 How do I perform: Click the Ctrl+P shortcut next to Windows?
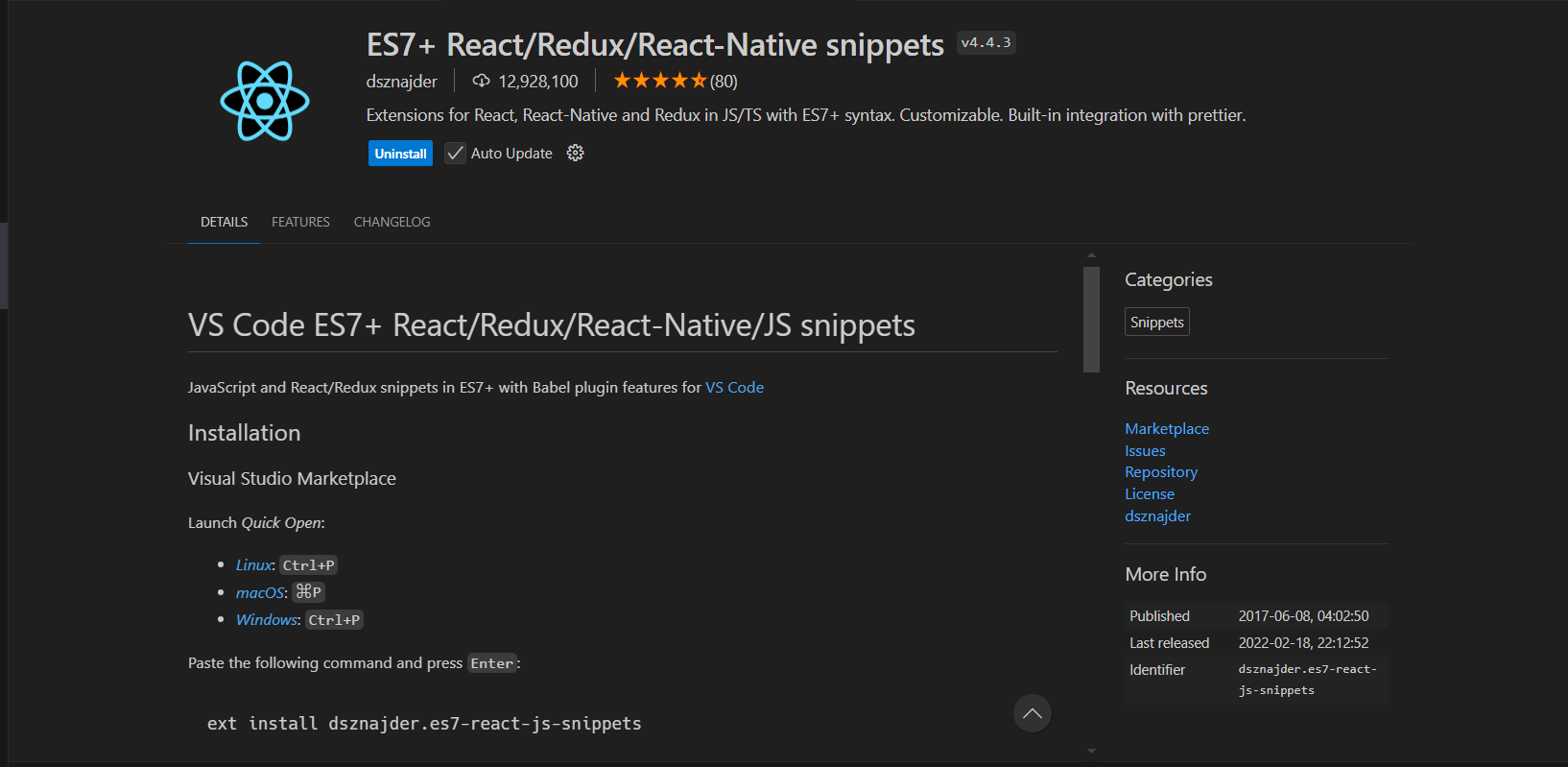pos(334,620)
